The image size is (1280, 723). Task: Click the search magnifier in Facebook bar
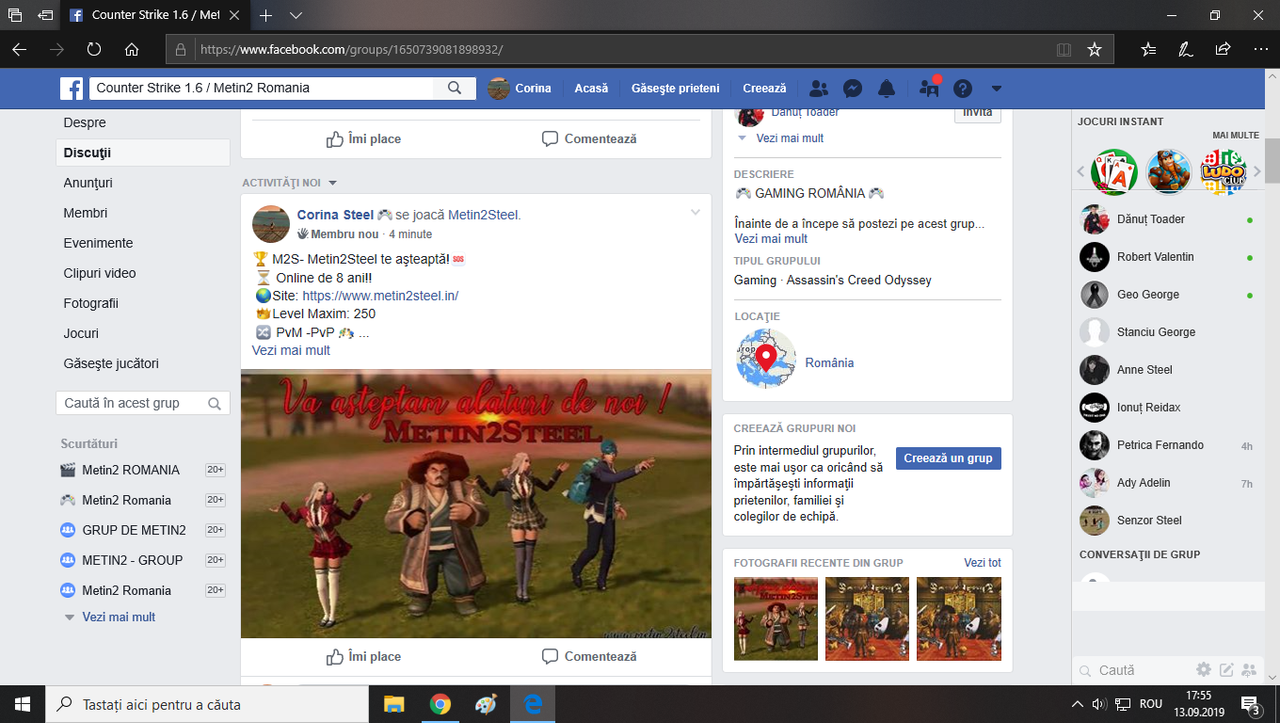click(454, 88)
